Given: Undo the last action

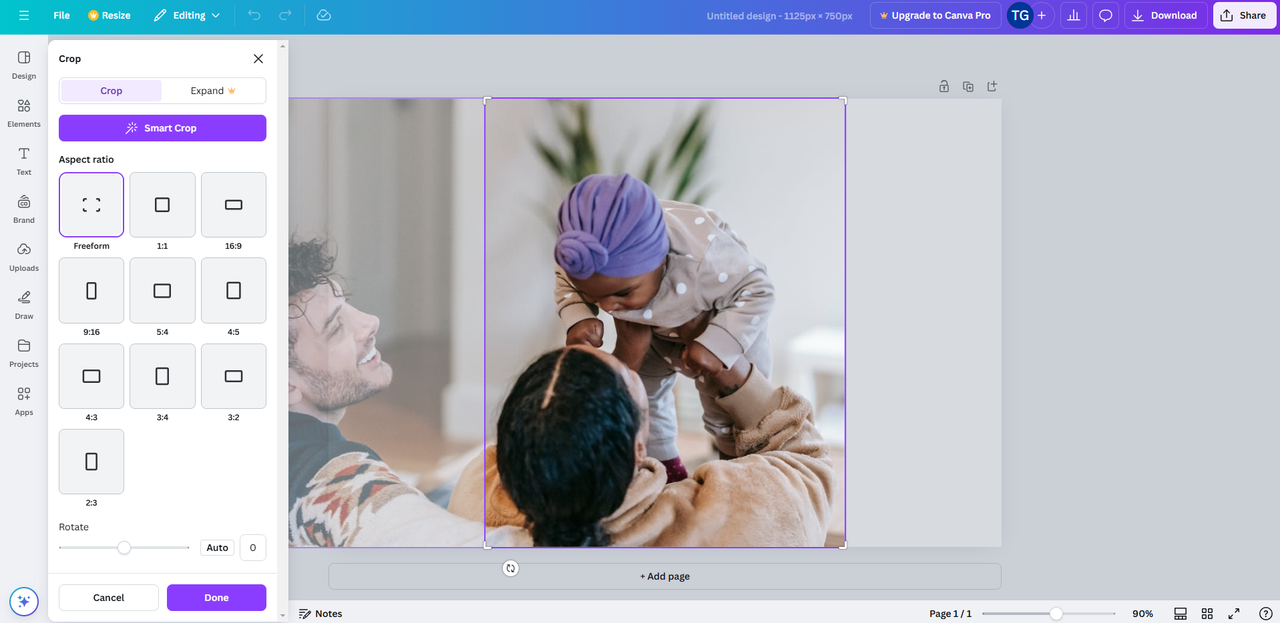Looking at the screenshot, I should pos(254,15).
